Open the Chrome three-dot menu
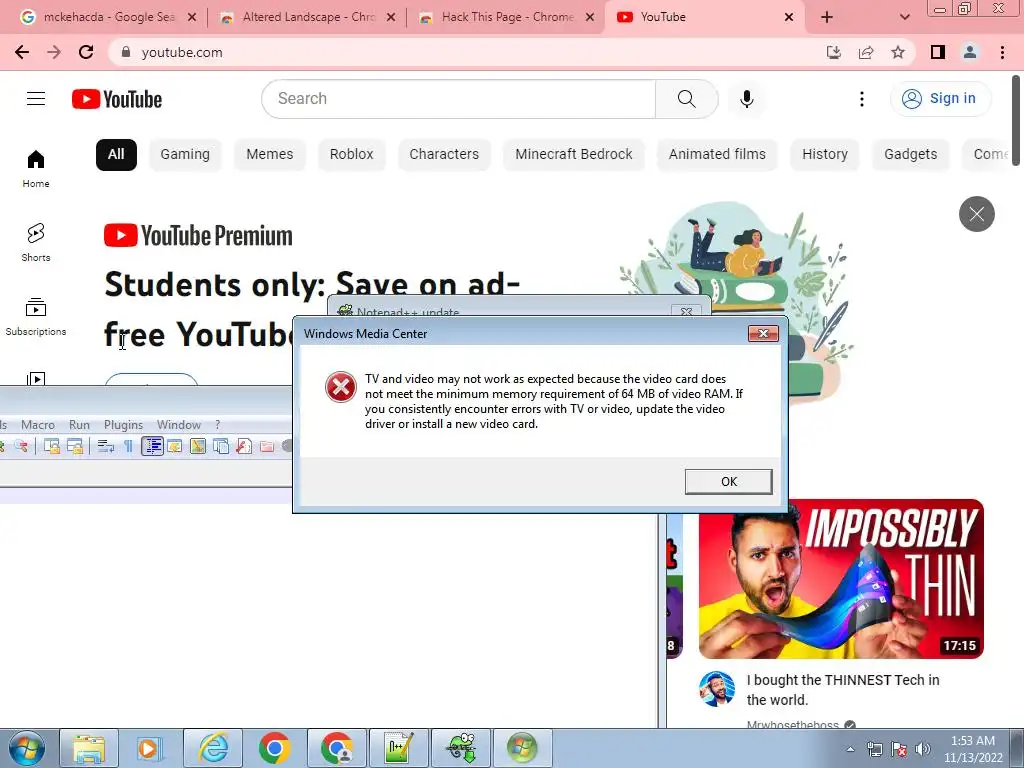1024x768 pixels. [1002, 52]
